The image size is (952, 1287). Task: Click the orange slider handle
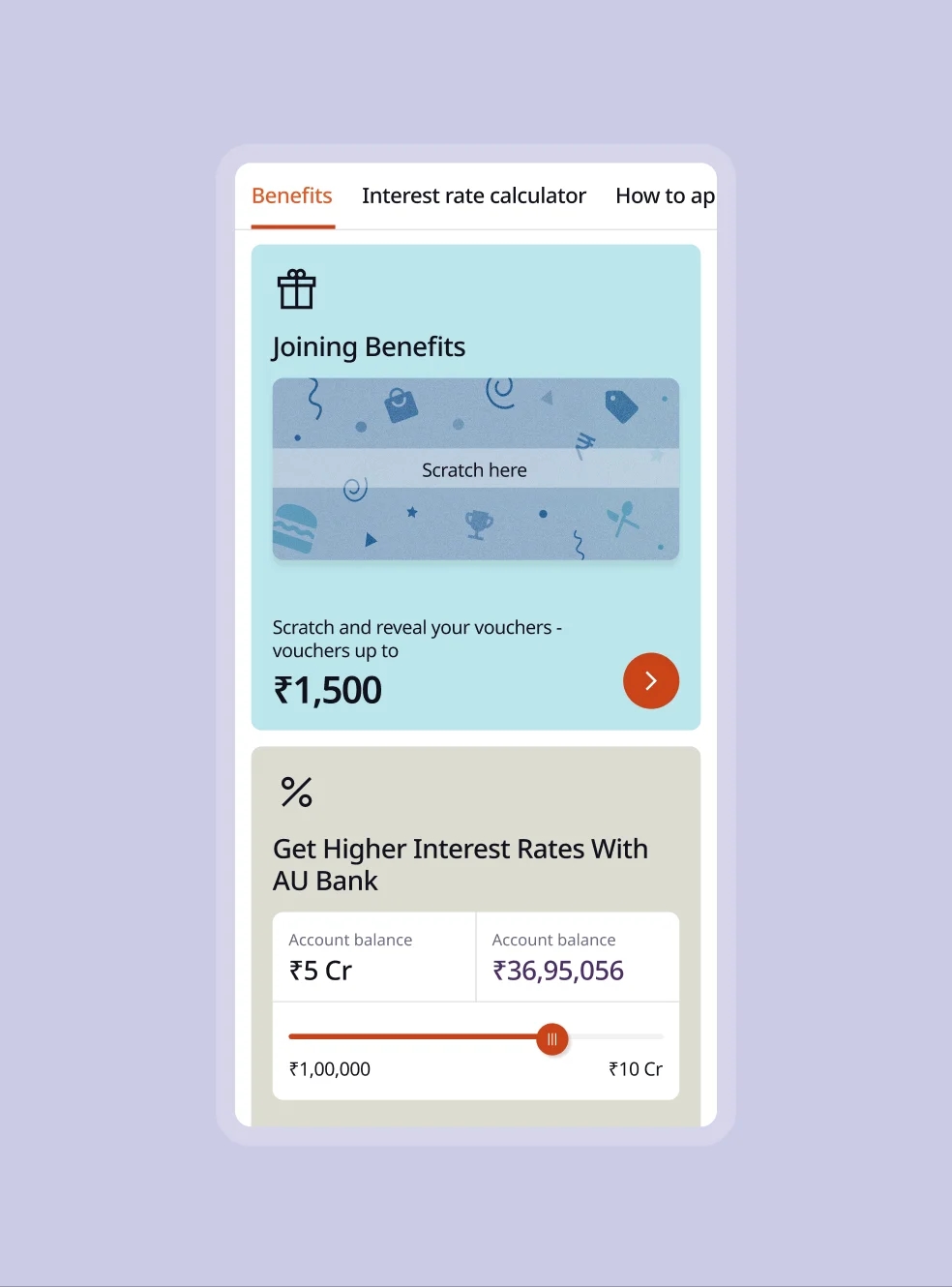click(552, 1039)
